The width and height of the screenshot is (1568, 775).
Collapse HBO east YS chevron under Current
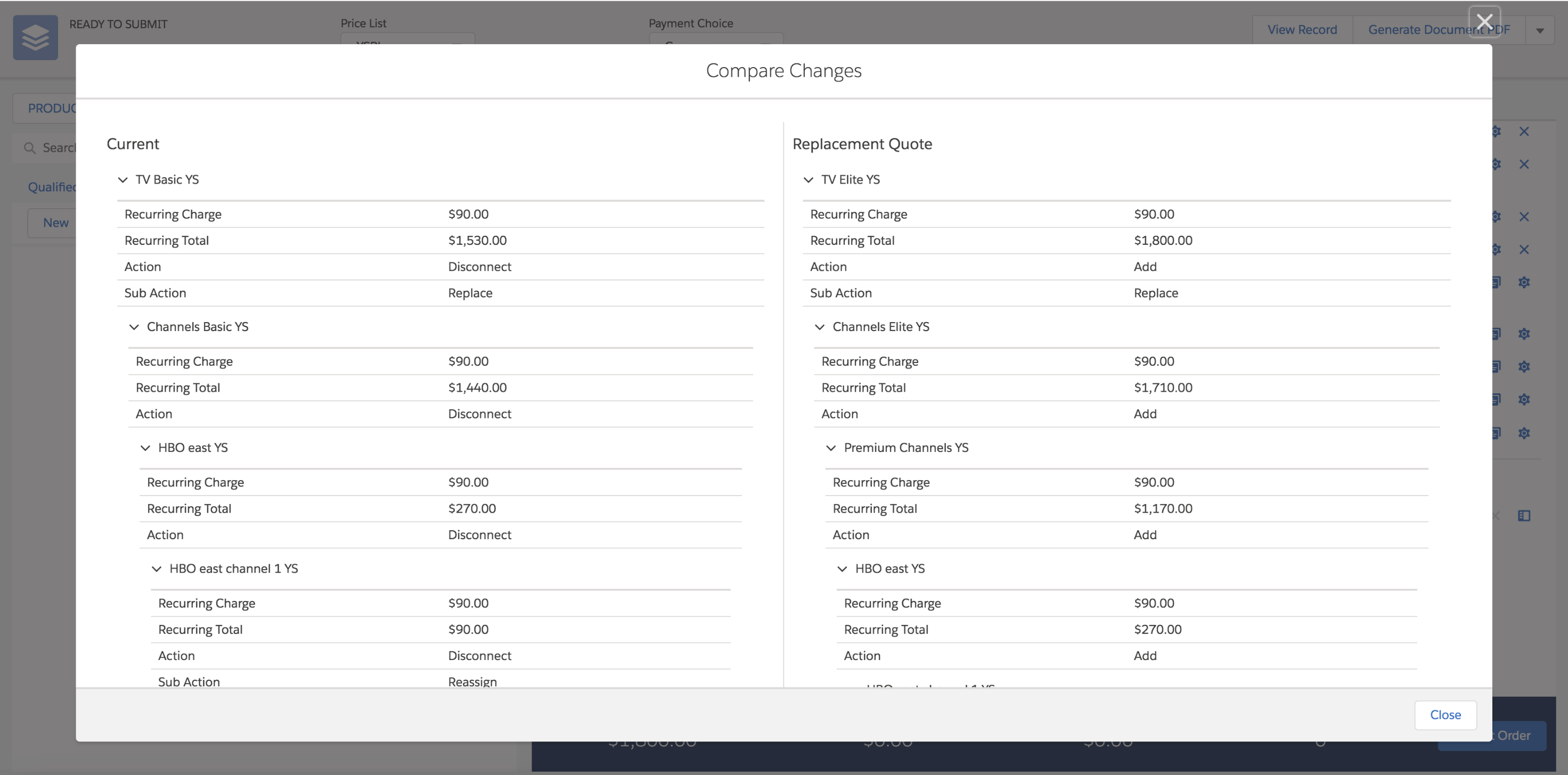click(x=145, y=448)
